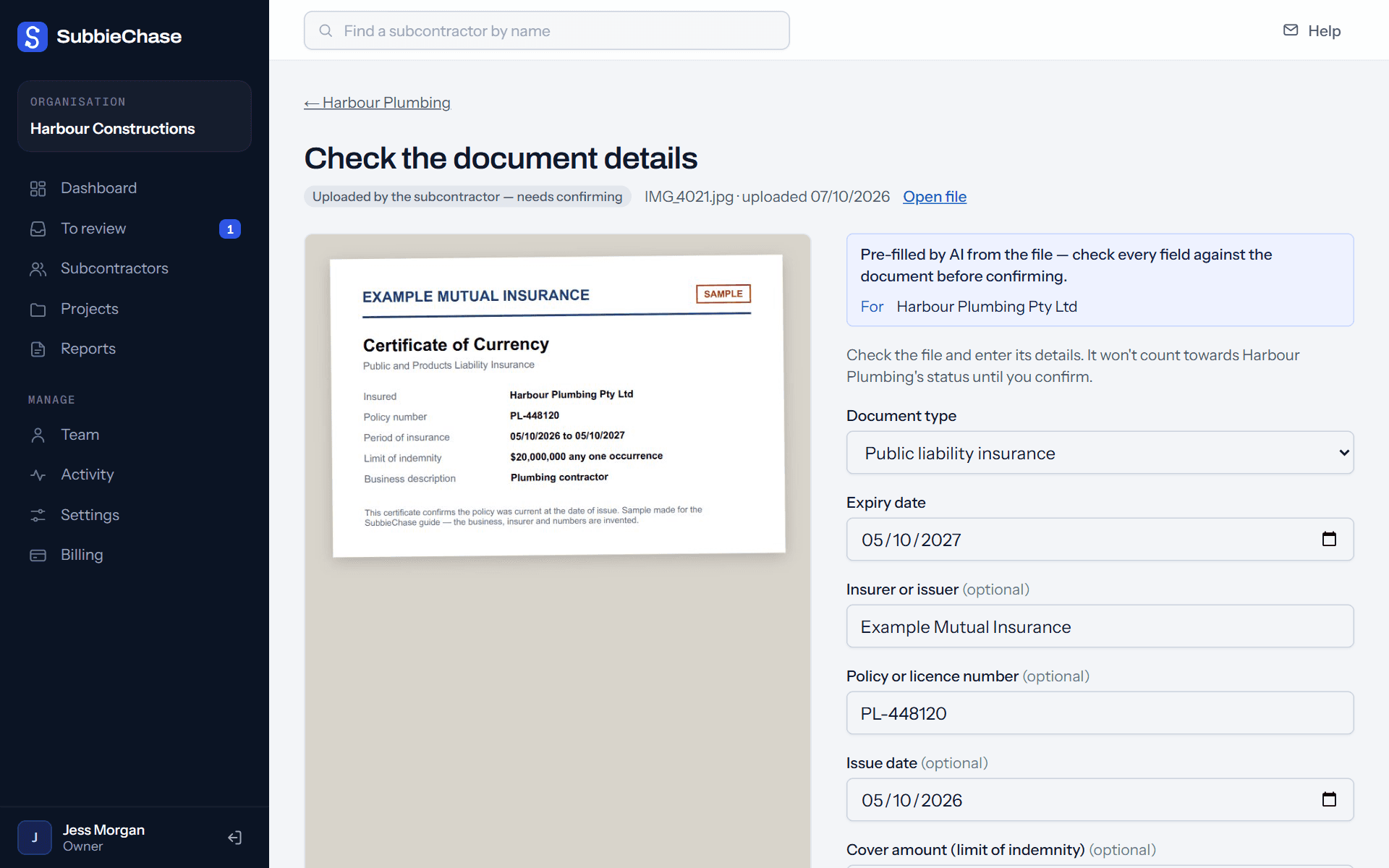Open the Team sidebar item
Image resolution: width=1389 pixels, height=868 pixels.
(x=135, y=435)
